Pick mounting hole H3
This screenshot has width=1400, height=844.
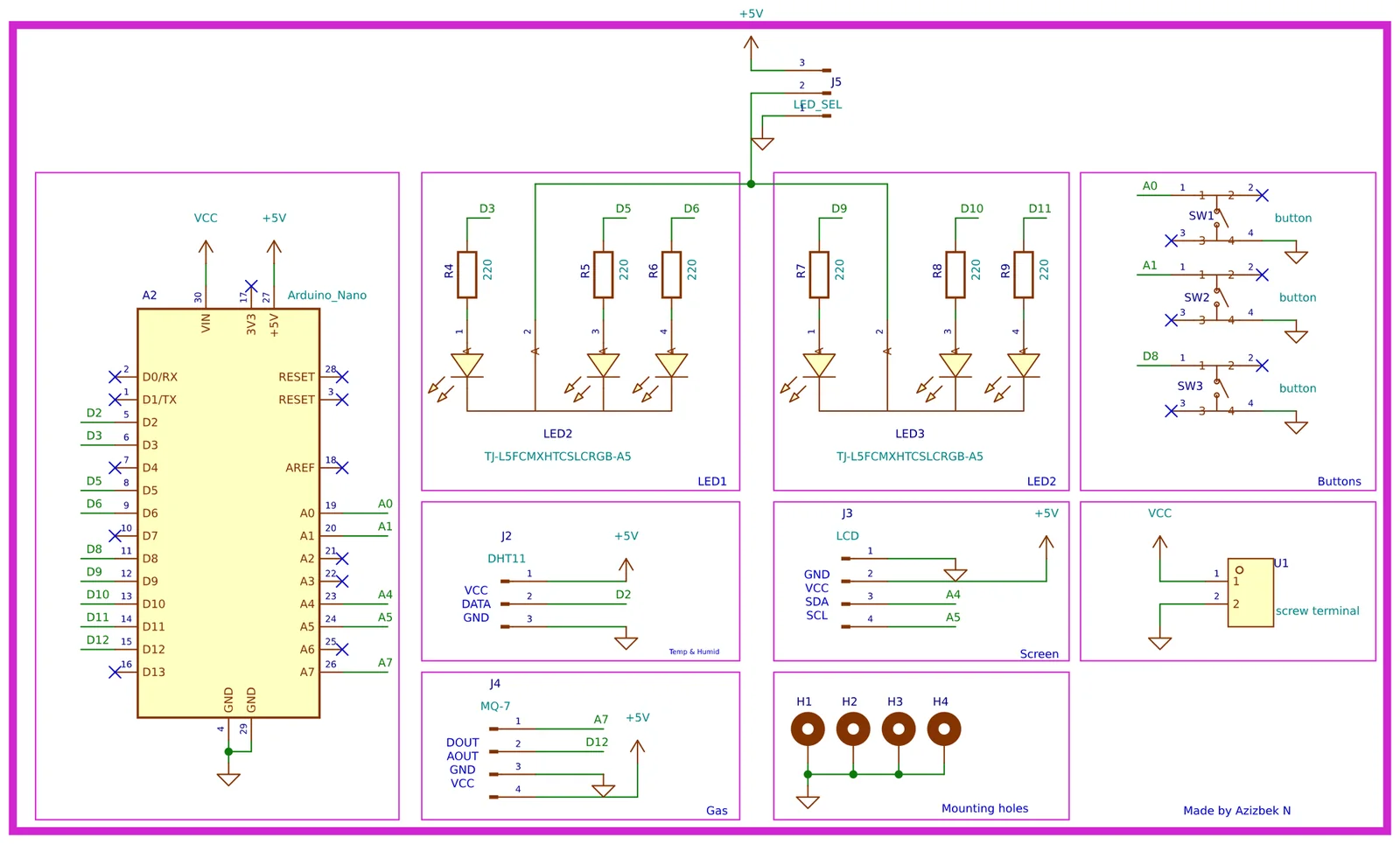click(x=899, y=729)
